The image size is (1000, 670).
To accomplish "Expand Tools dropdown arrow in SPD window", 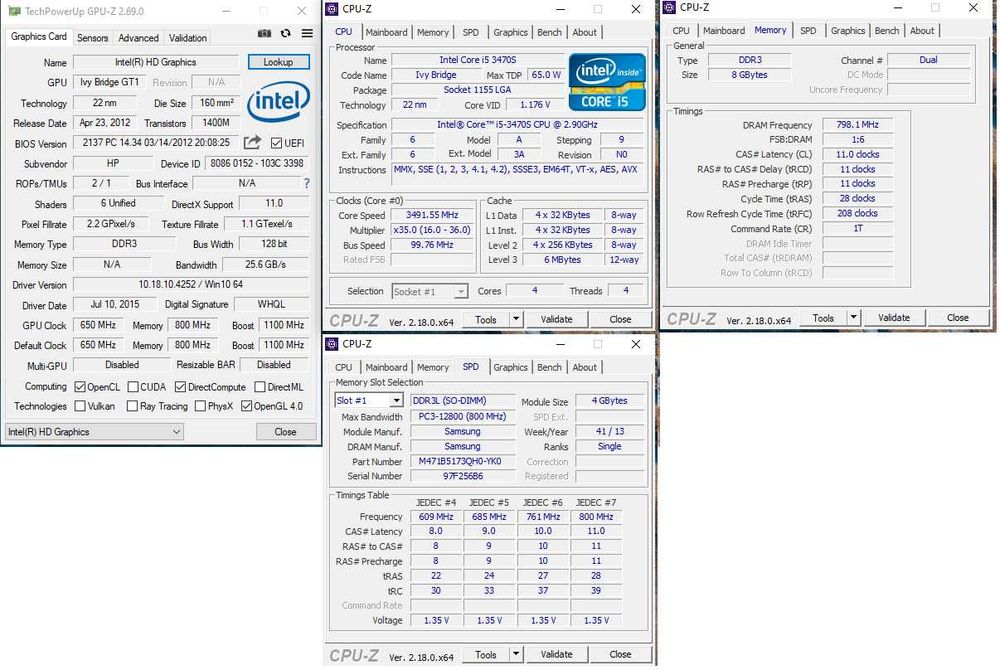I will click(x=516, y=654).
